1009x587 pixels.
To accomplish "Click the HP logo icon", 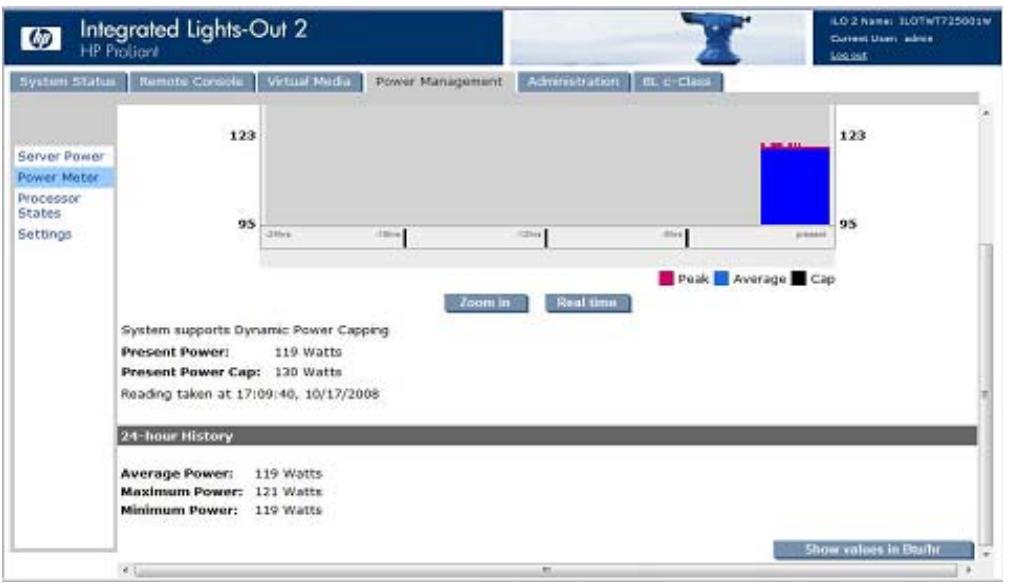I will tap(41, 38).
